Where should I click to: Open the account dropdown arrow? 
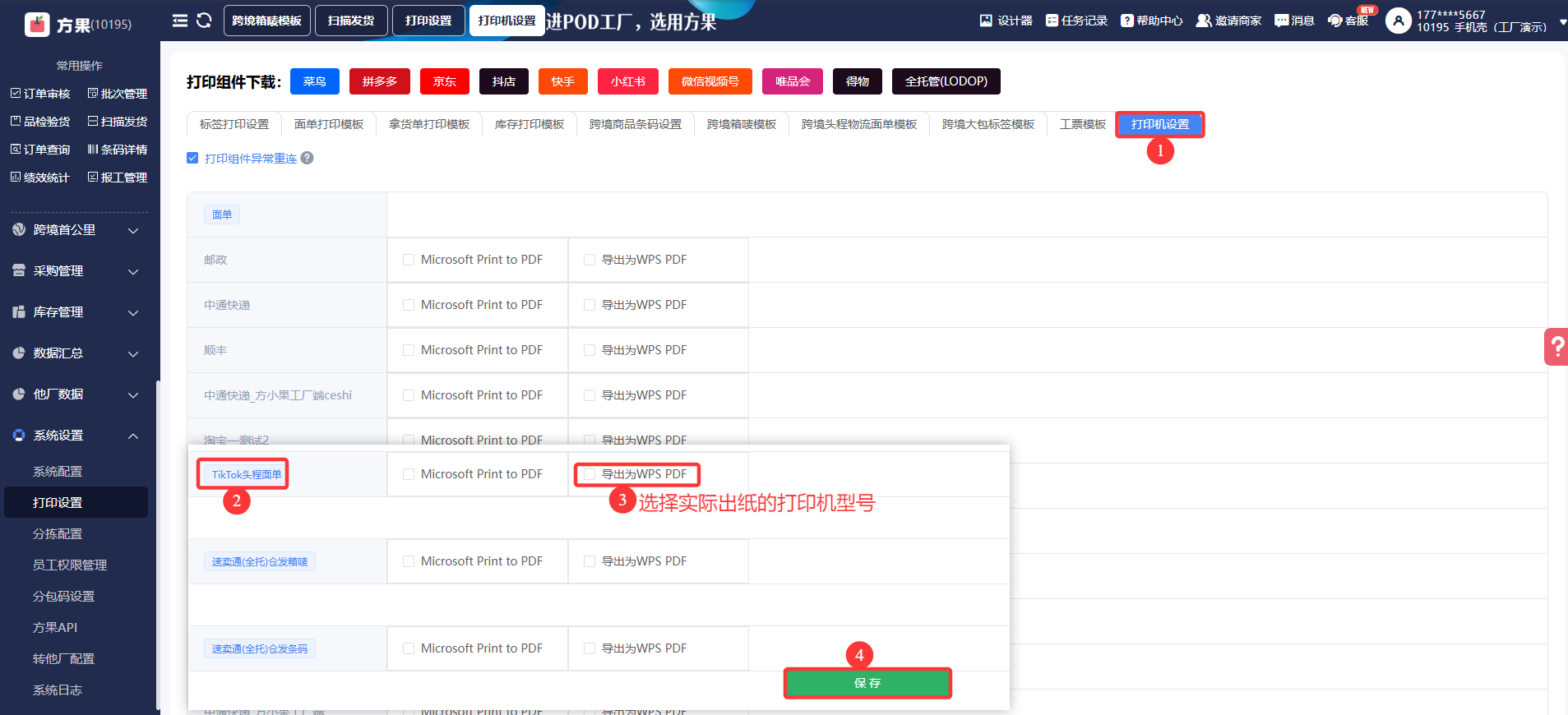point(1562,22)
